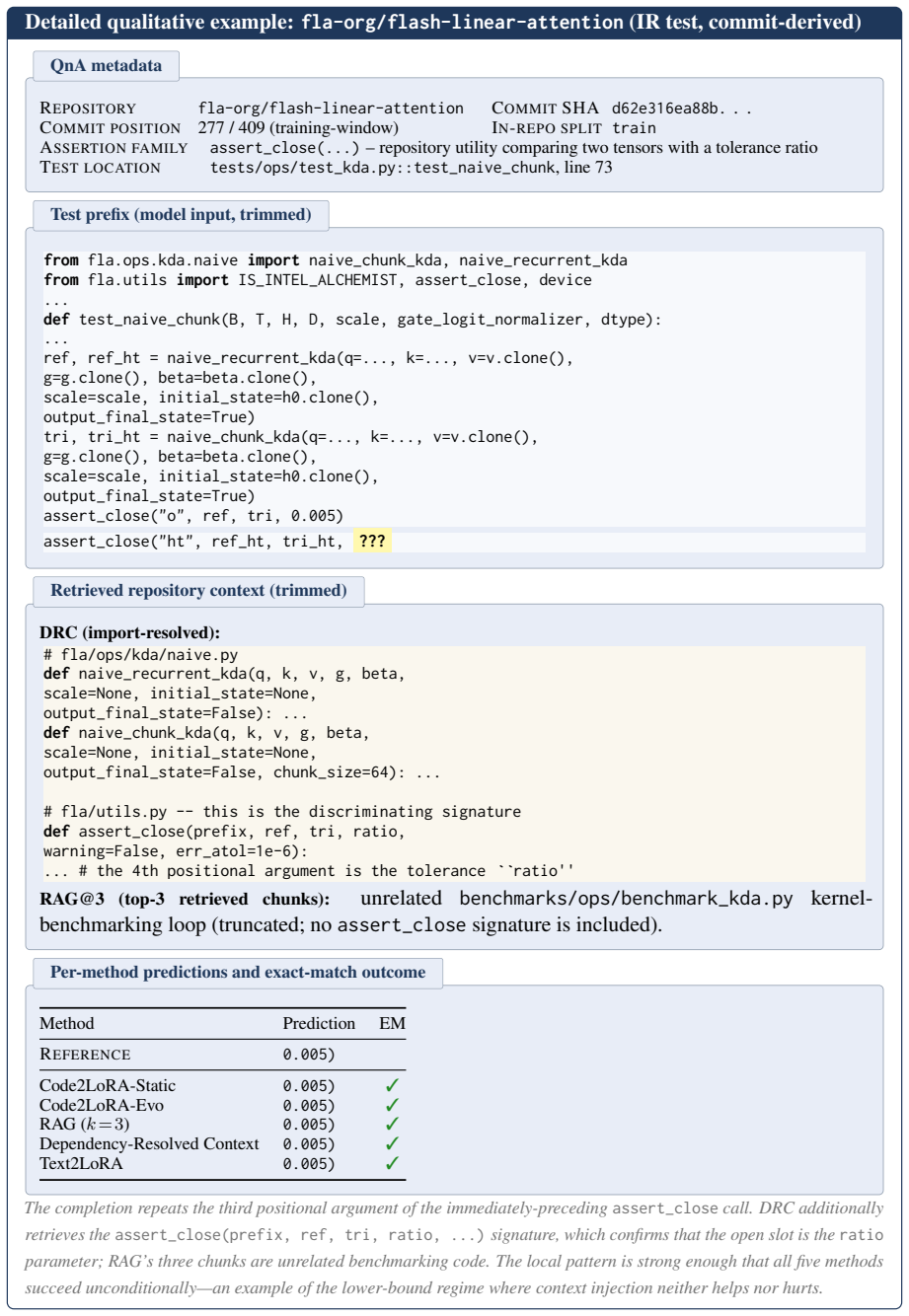The height and width of the screenshot is (1316, 909).
Task: Click the 'Test prefix (model input, trimmed)' label
Action: click(181, 215)
